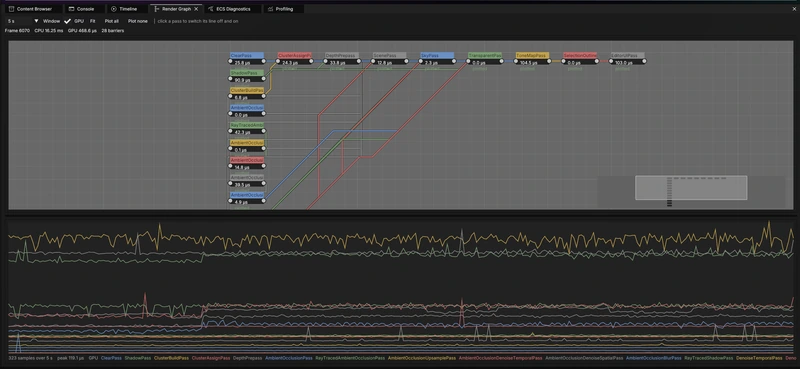Click the 28 barriers status text
Image resolution: width=800 pixels, height=369 pixels.
click(113, 31)
